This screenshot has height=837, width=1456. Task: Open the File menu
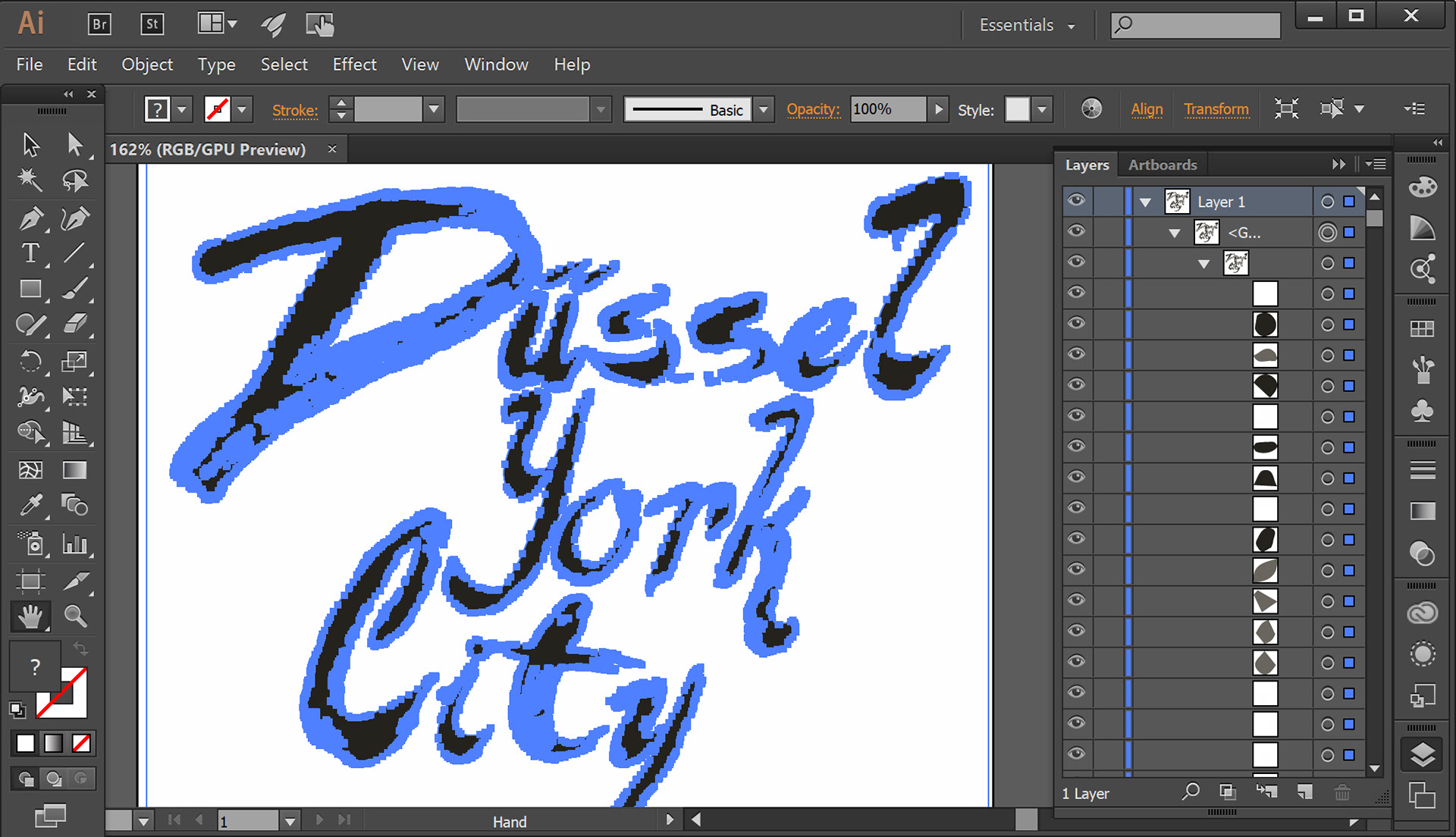[30, 64]
